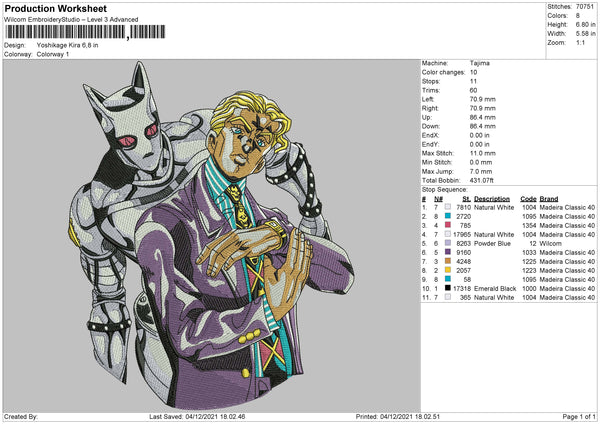Viewport: 600px width, 424px height.
Task: Click the Brand column header
Action: coord(549,199)
